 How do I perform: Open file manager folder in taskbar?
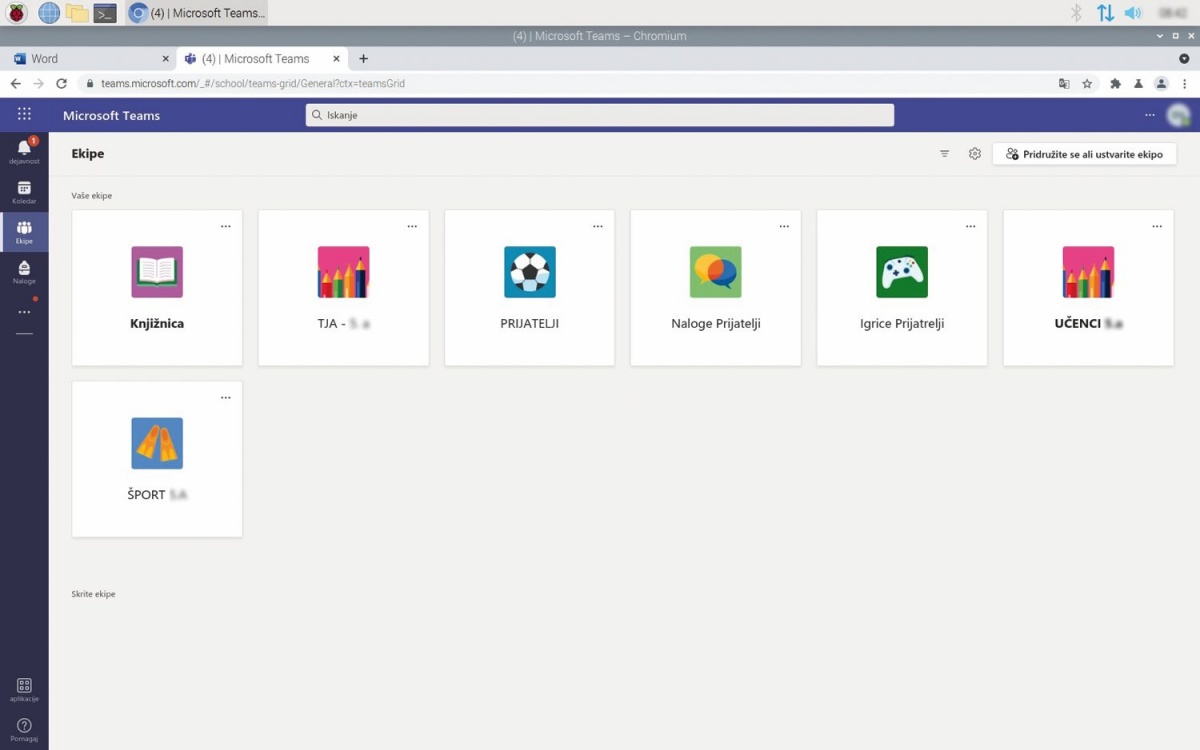pos(77,13)
